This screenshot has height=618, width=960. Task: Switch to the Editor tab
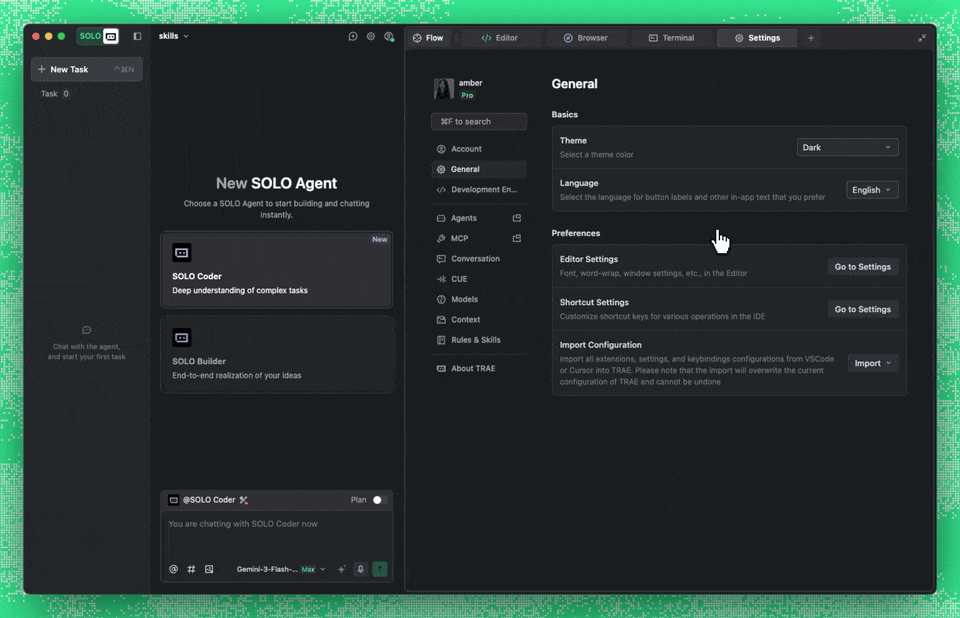click(x=500, y=38)
